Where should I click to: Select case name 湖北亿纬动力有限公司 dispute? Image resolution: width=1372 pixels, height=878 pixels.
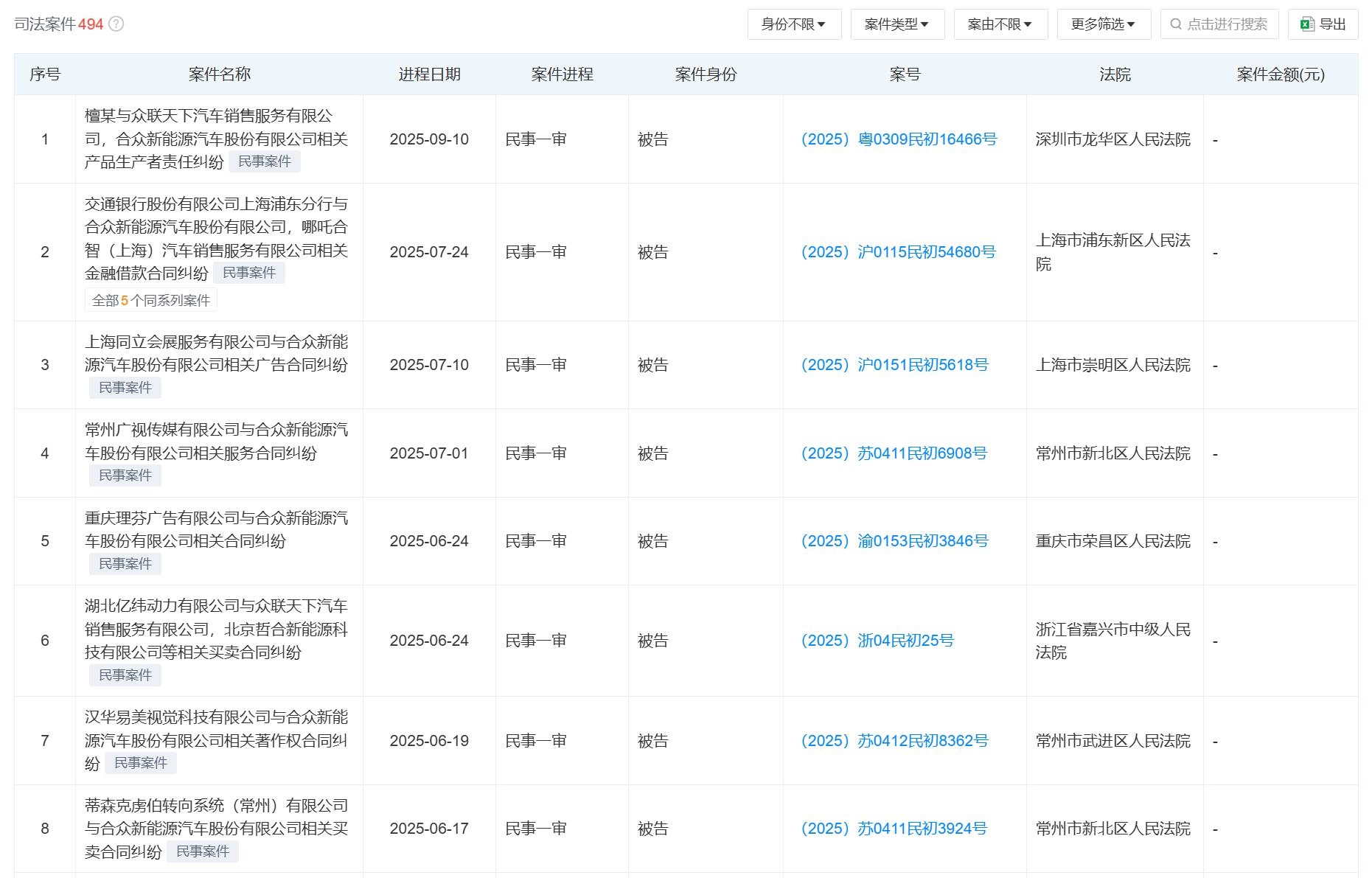[x=216, y=629]
